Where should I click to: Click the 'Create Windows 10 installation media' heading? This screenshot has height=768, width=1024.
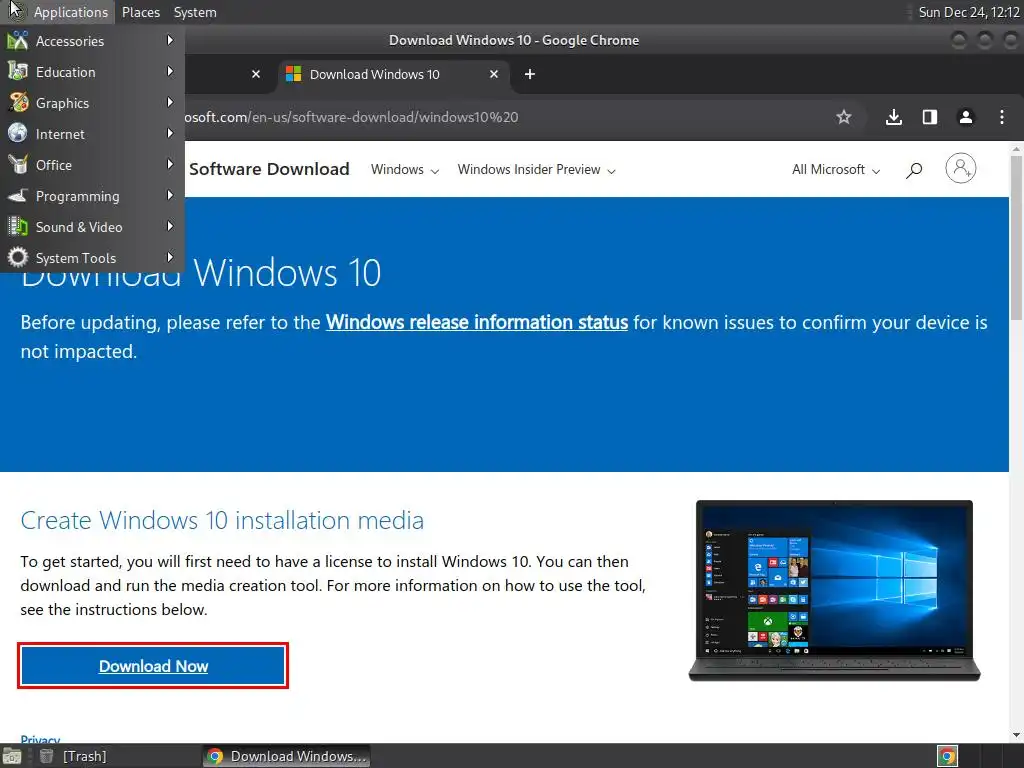222,520
